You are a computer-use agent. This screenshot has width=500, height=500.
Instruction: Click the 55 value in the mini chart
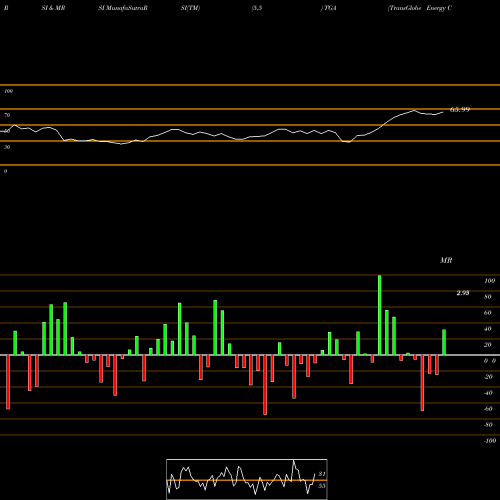322,486
